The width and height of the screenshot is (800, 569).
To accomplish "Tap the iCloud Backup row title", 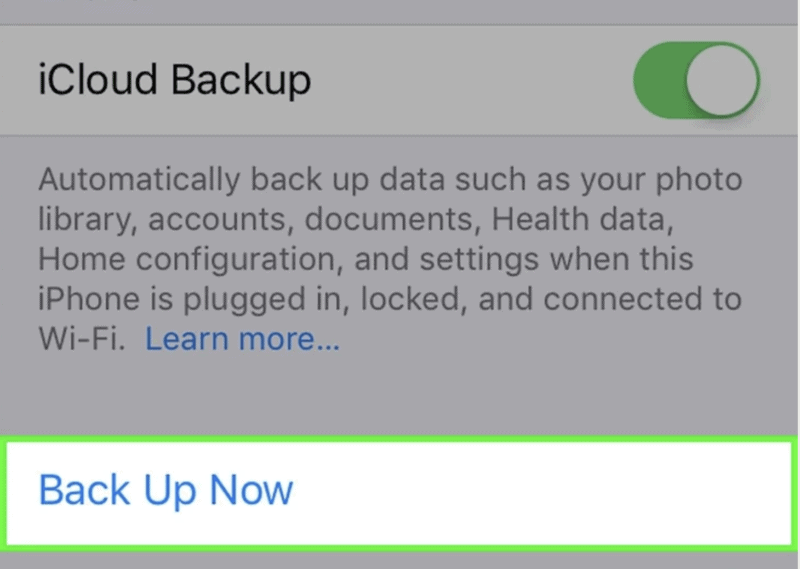I will point(174,80).
